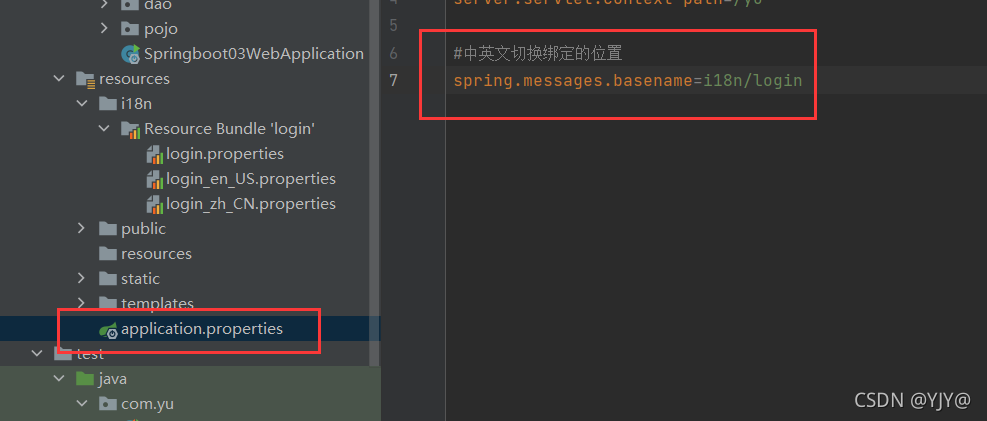Collapse the com.yu package
The image size is (987, 421).
(x=82, y=403)
